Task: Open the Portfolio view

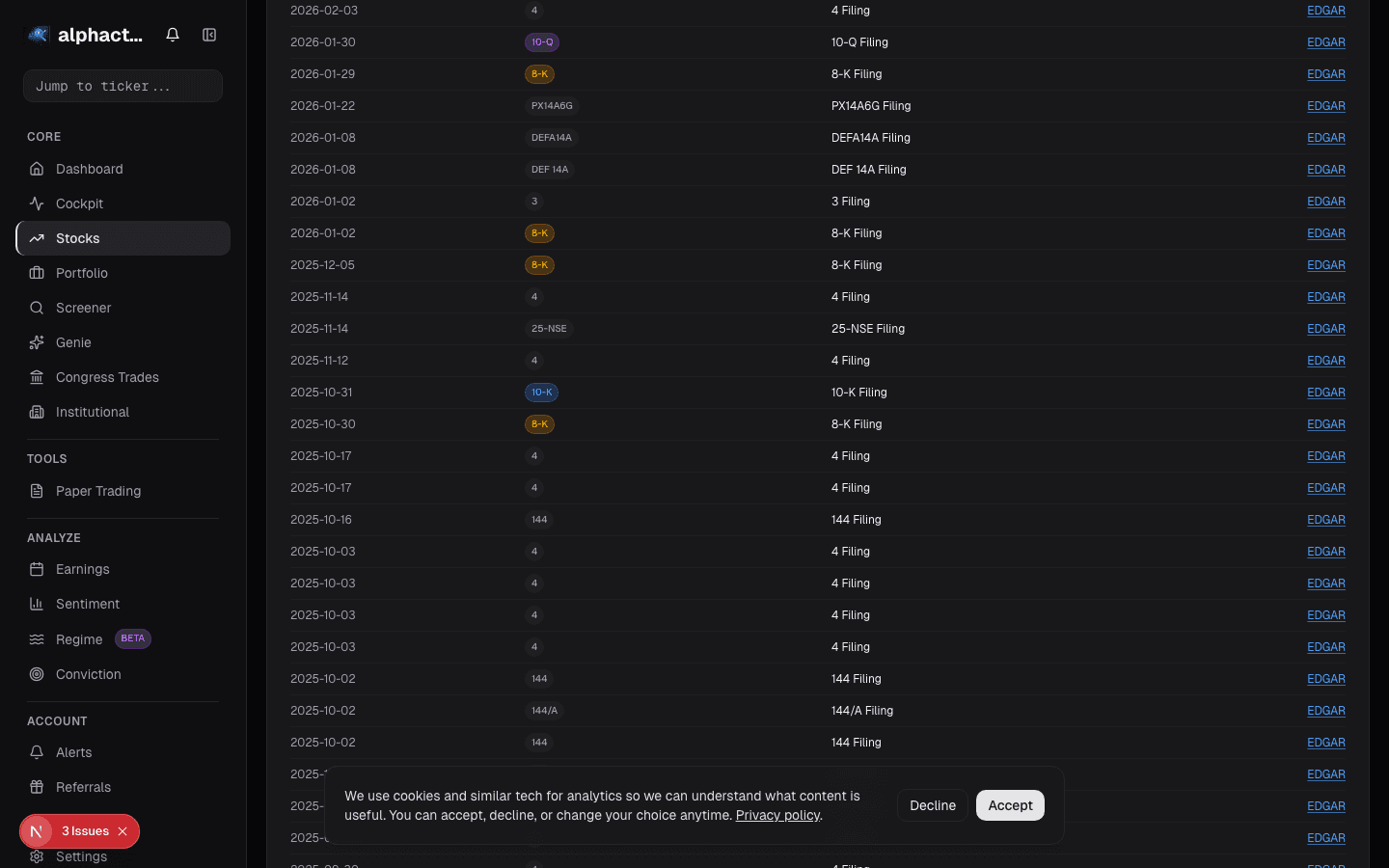Action: (82, 273)
